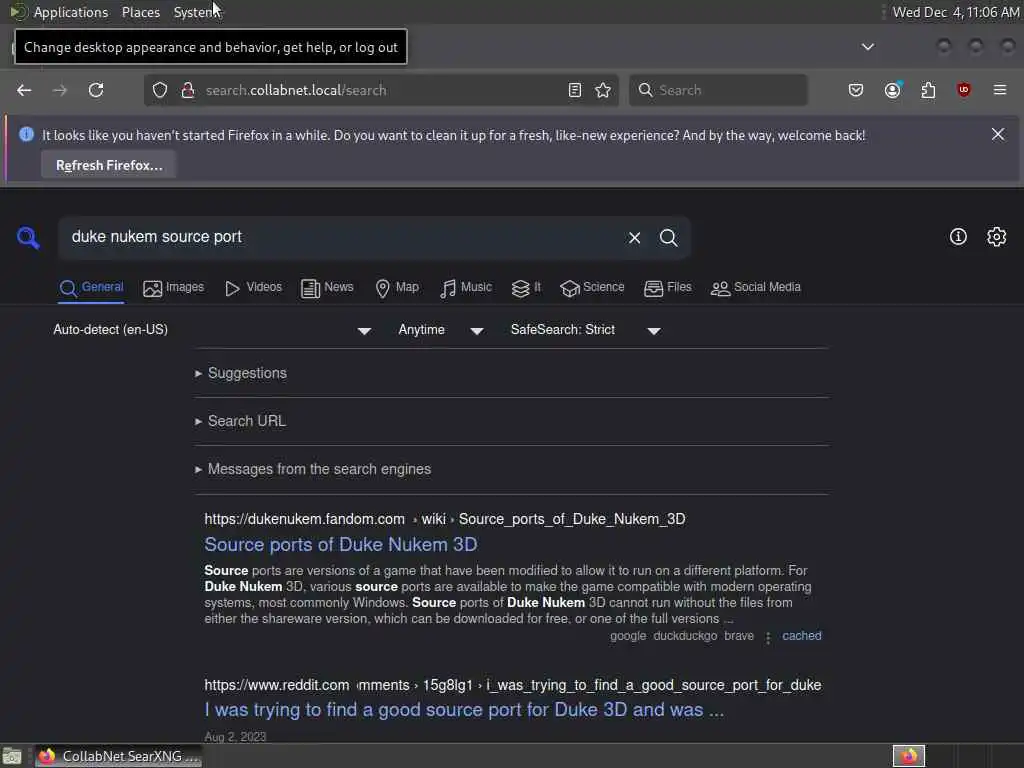This screenshot has height=768, width=1024.
Task: Open the cached link of fandom result
Action: coord(802,635)
